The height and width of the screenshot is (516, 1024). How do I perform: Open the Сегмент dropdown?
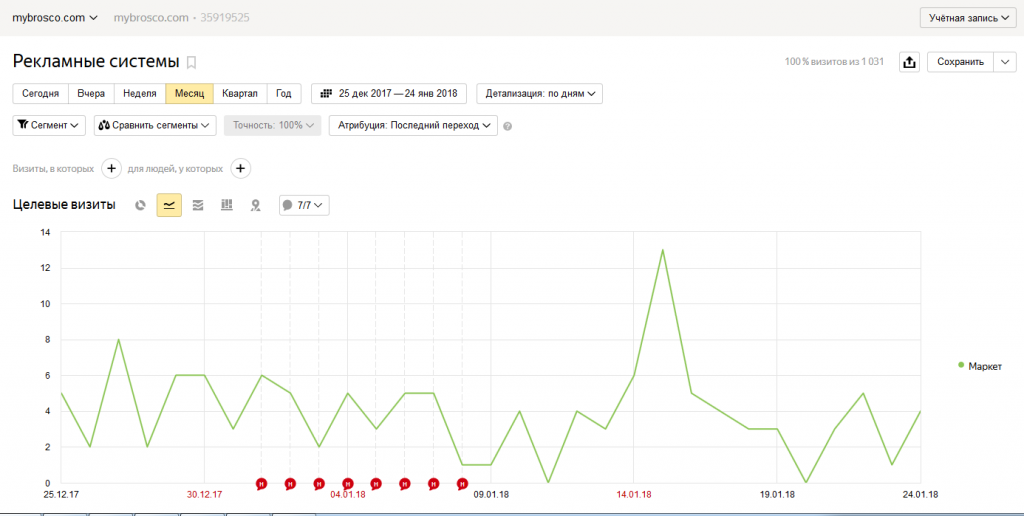pyautogui.click(x=49, y=125)
